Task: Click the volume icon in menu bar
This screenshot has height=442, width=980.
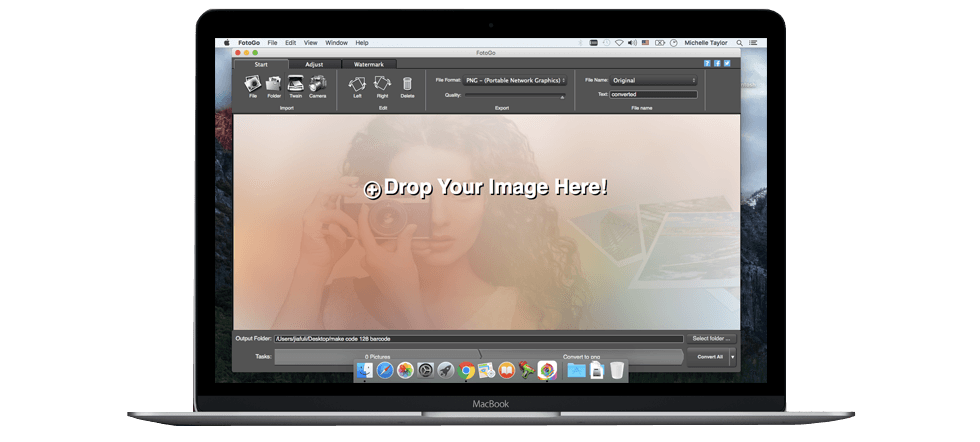Action: [632, 43]
